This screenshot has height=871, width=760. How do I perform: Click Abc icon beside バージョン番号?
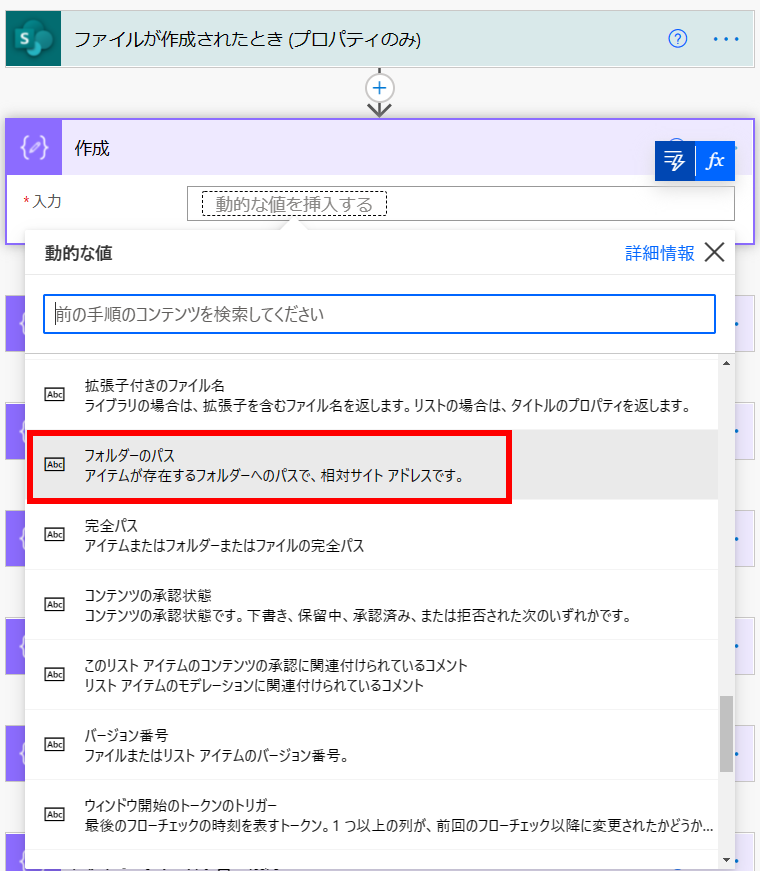click(54, 744)
